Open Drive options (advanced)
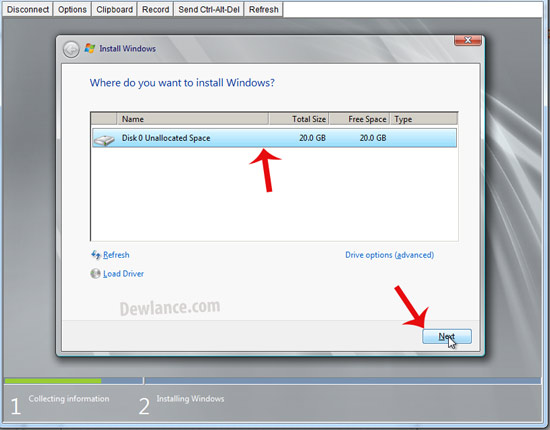550x430 pixels. (x=390, y=255)
